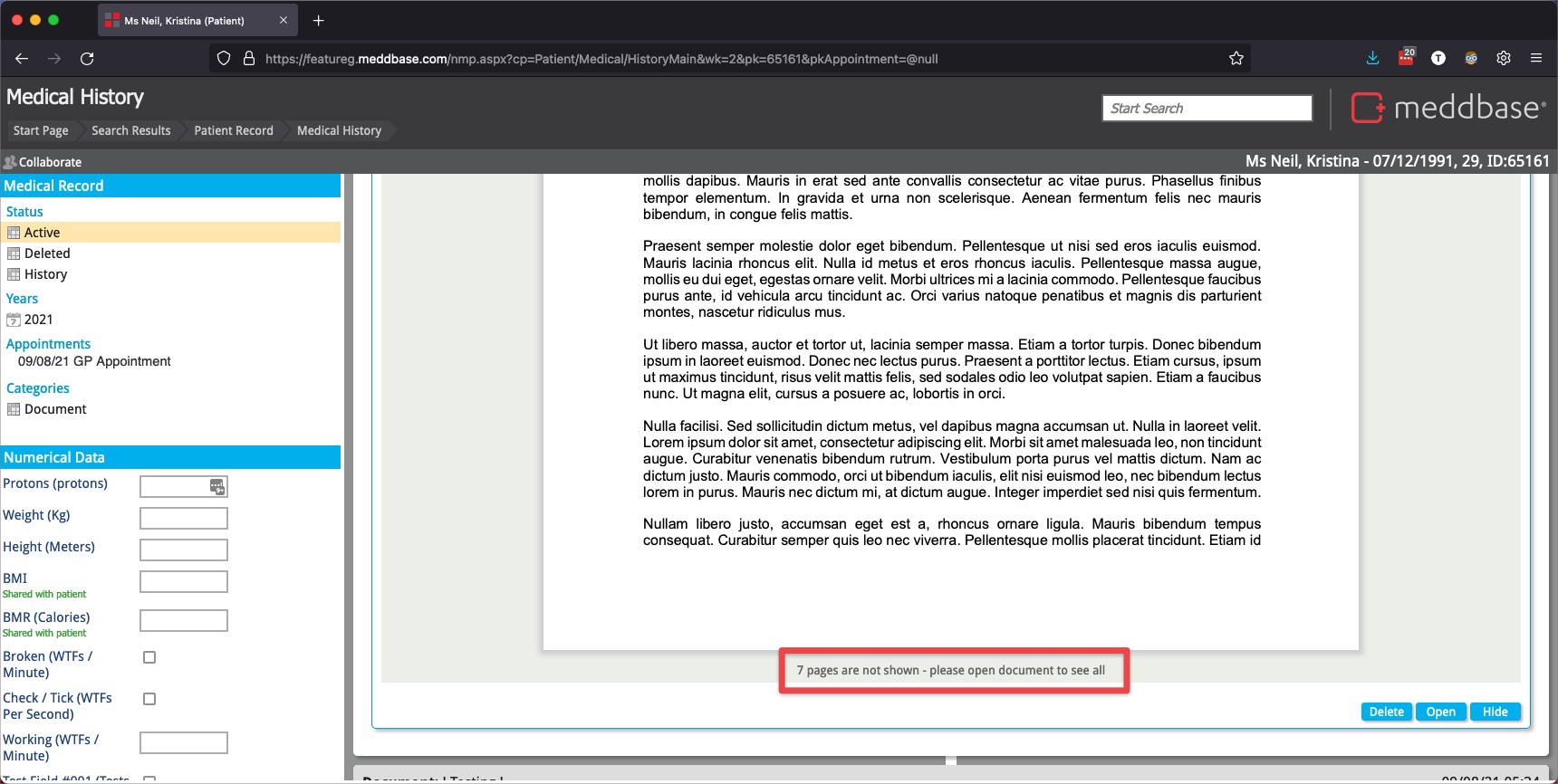Go to the Patient Record breadcrumb
1558x784 pixels.
pos(233,130)
